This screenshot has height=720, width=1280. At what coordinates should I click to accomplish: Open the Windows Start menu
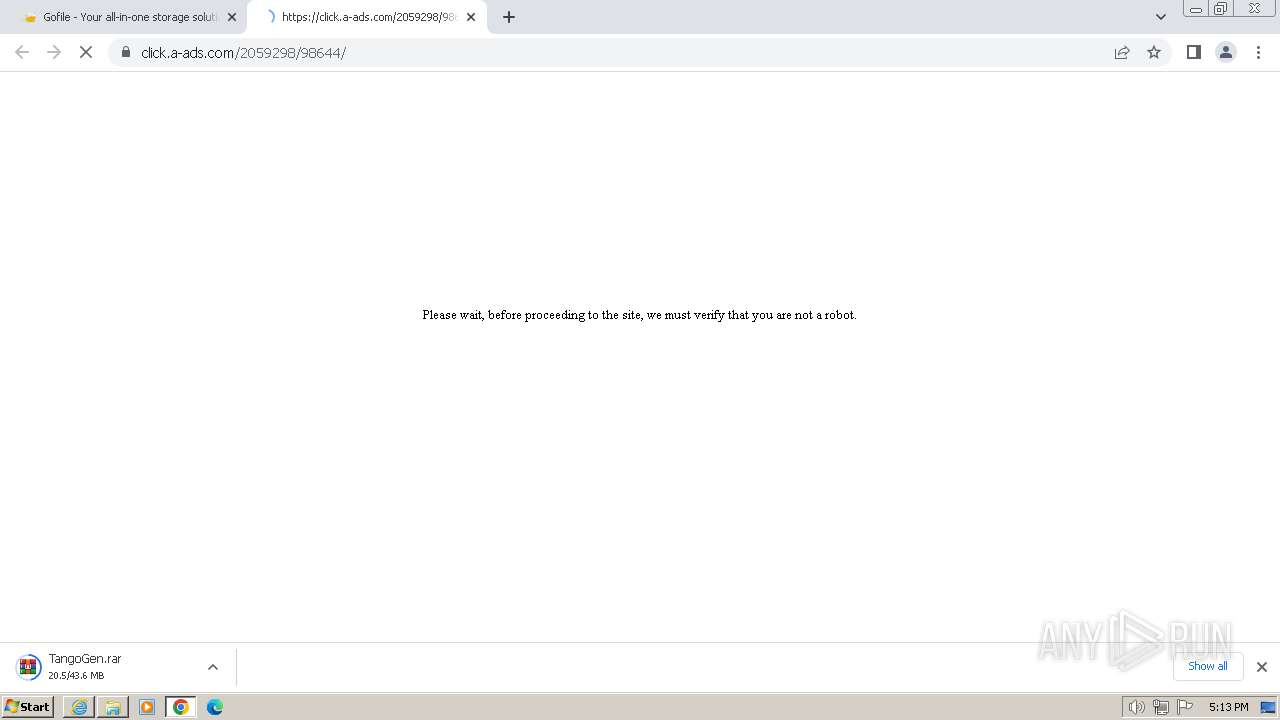(27, 707)
